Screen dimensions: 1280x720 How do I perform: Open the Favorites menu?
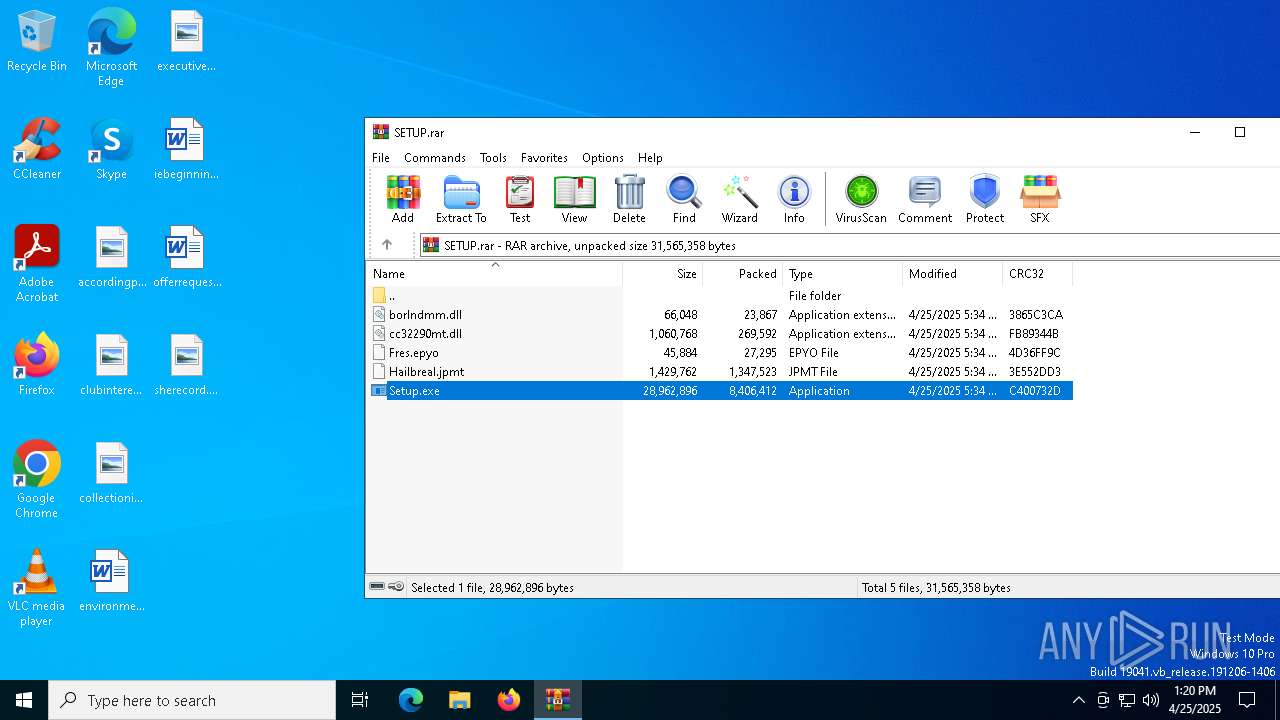pyautogui.click(x=544, y=158)
